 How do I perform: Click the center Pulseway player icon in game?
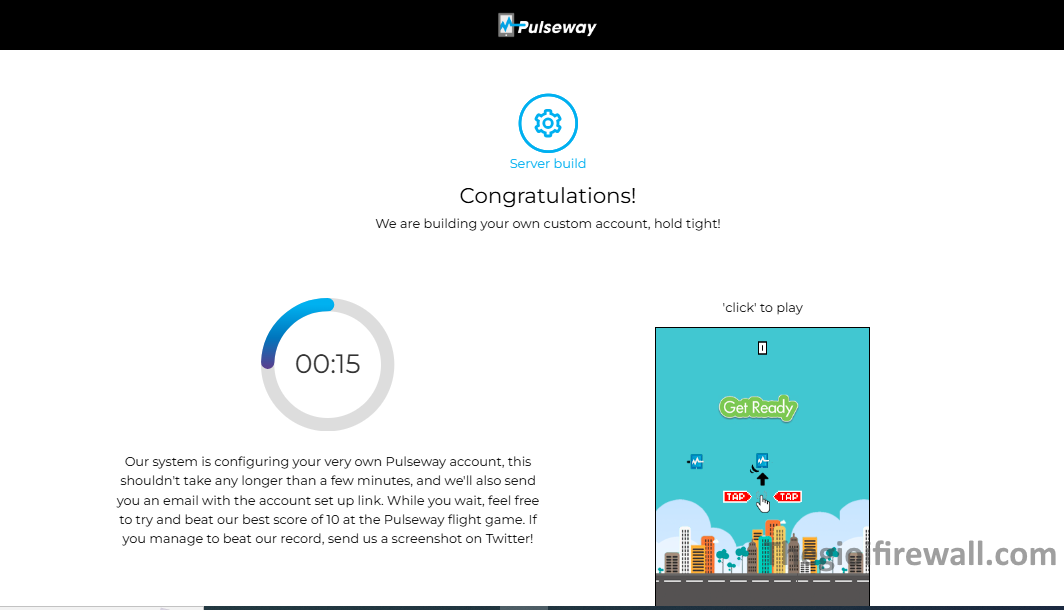pyautogui.click(x=762, y=460)
